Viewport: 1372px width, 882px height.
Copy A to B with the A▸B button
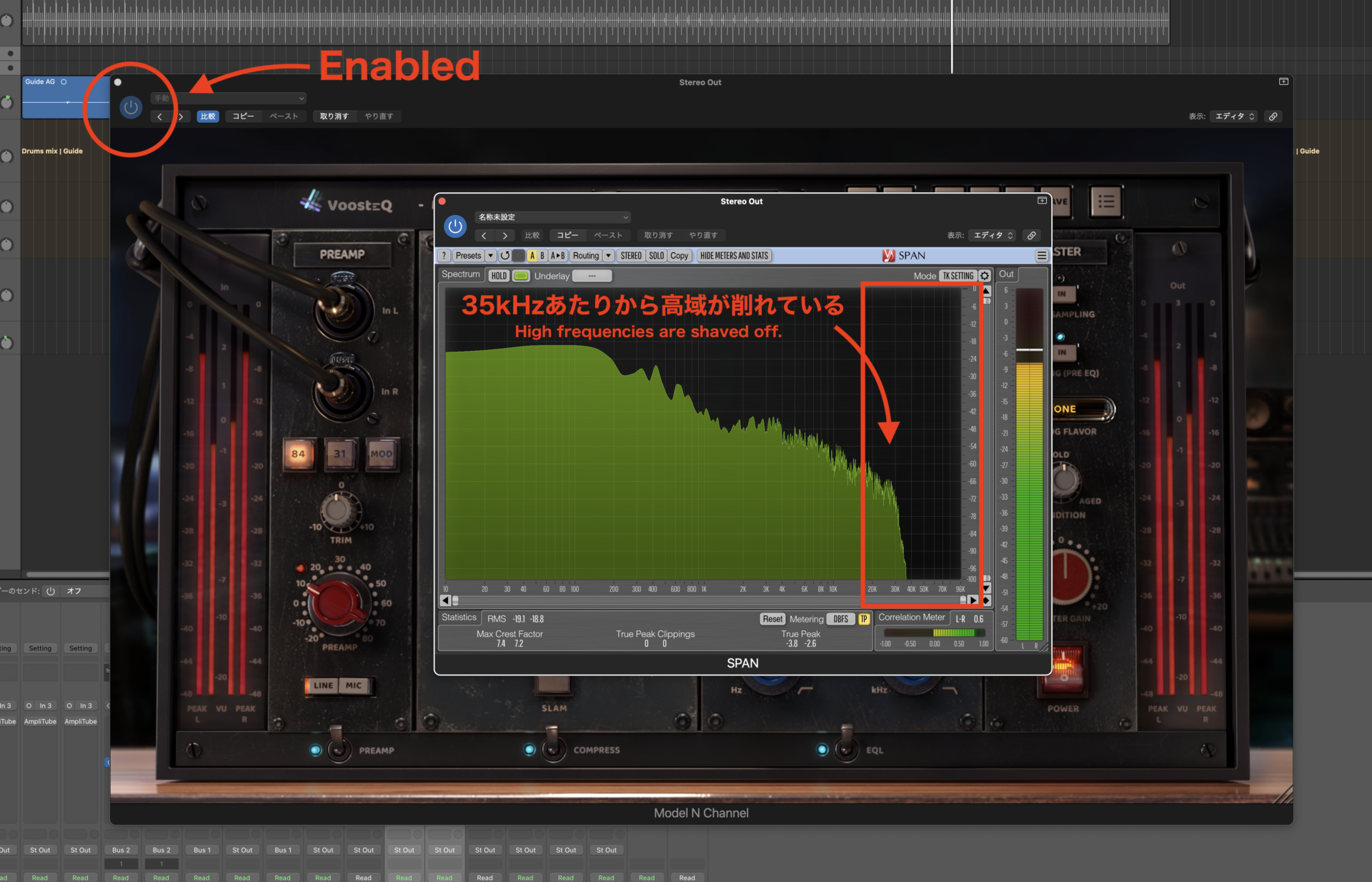click(x=558, y=256)
